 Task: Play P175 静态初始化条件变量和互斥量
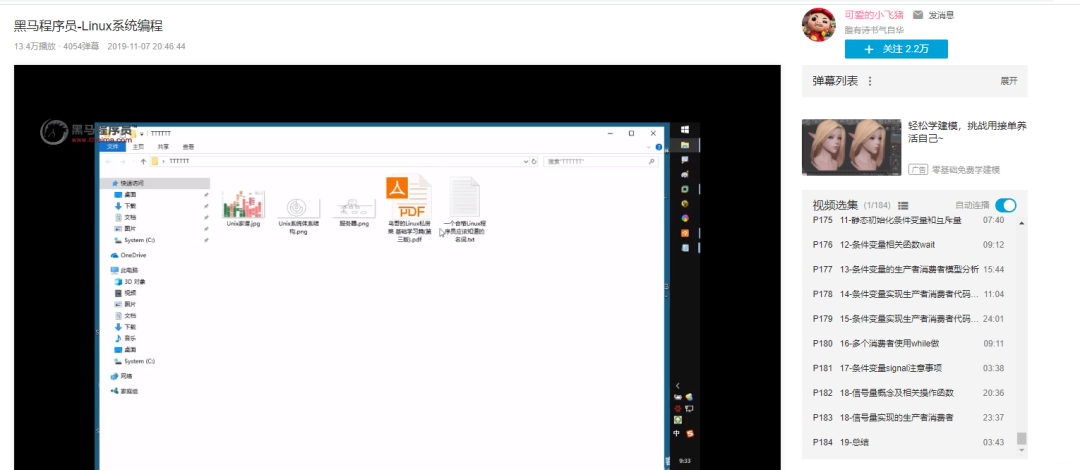tap(908, 220)
